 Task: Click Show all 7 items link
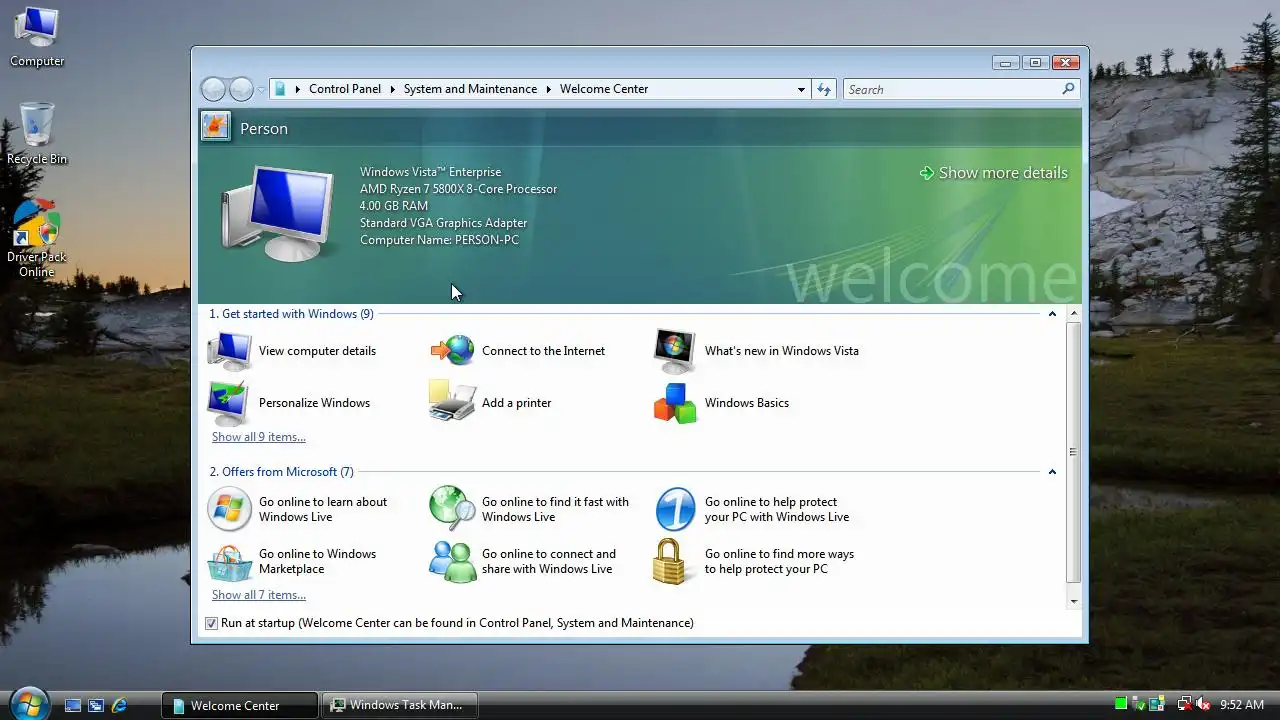pos(259,595)
